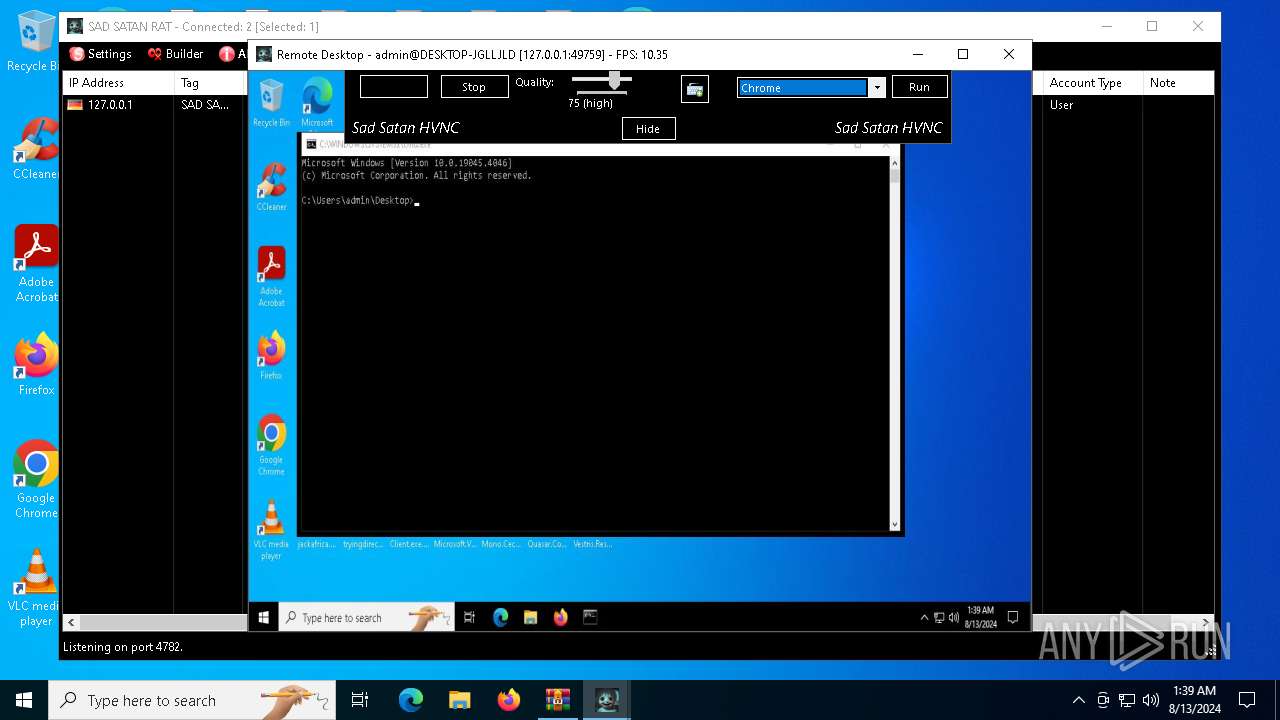Open WinRAR on the host taskbar
This screenshot has height=720, width=1280.
tap(557, 700)
